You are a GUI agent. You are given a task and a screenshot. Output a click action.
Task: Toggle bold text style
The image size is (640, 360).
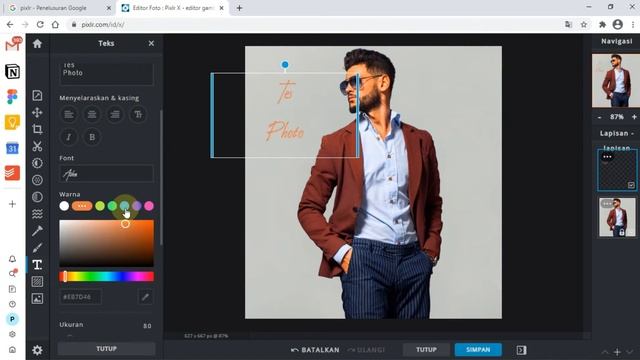(92, 137)
